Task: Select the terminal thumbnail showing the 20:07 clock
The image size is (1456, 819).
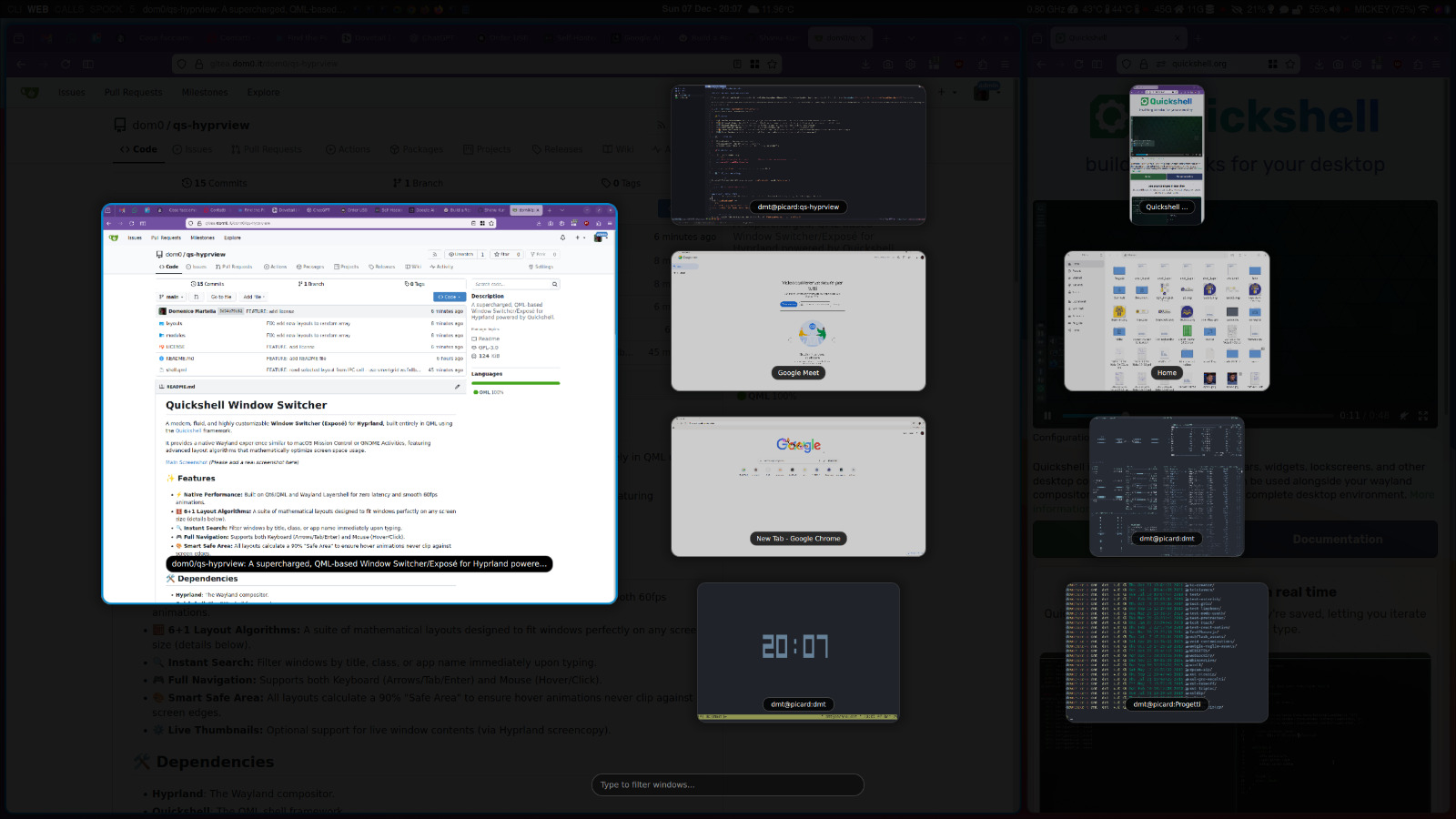Action: 798,652
